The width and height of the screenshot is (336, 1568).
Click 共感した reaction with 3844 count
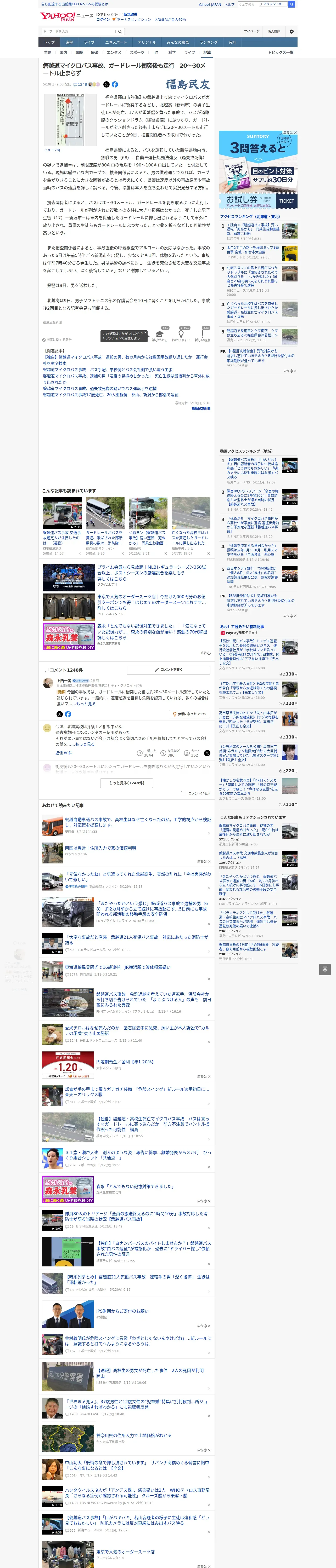[147, 753]
